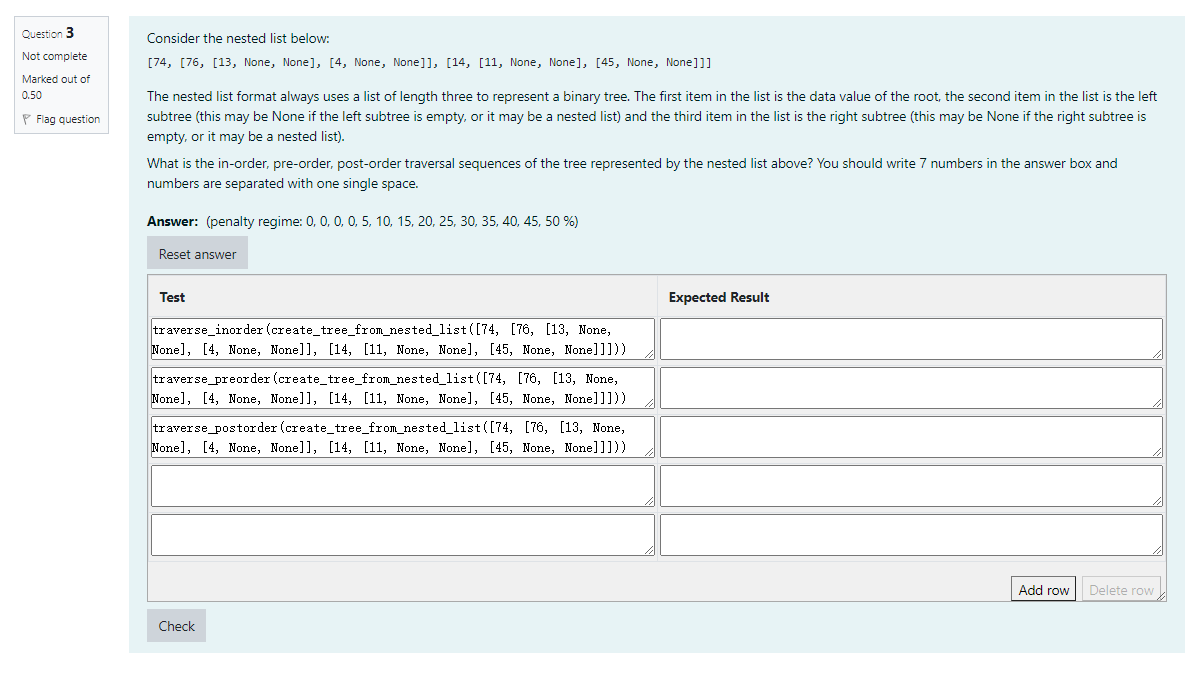Click the penalty regime text
The width and height of the screenshot is (1190, 674).
392,222
